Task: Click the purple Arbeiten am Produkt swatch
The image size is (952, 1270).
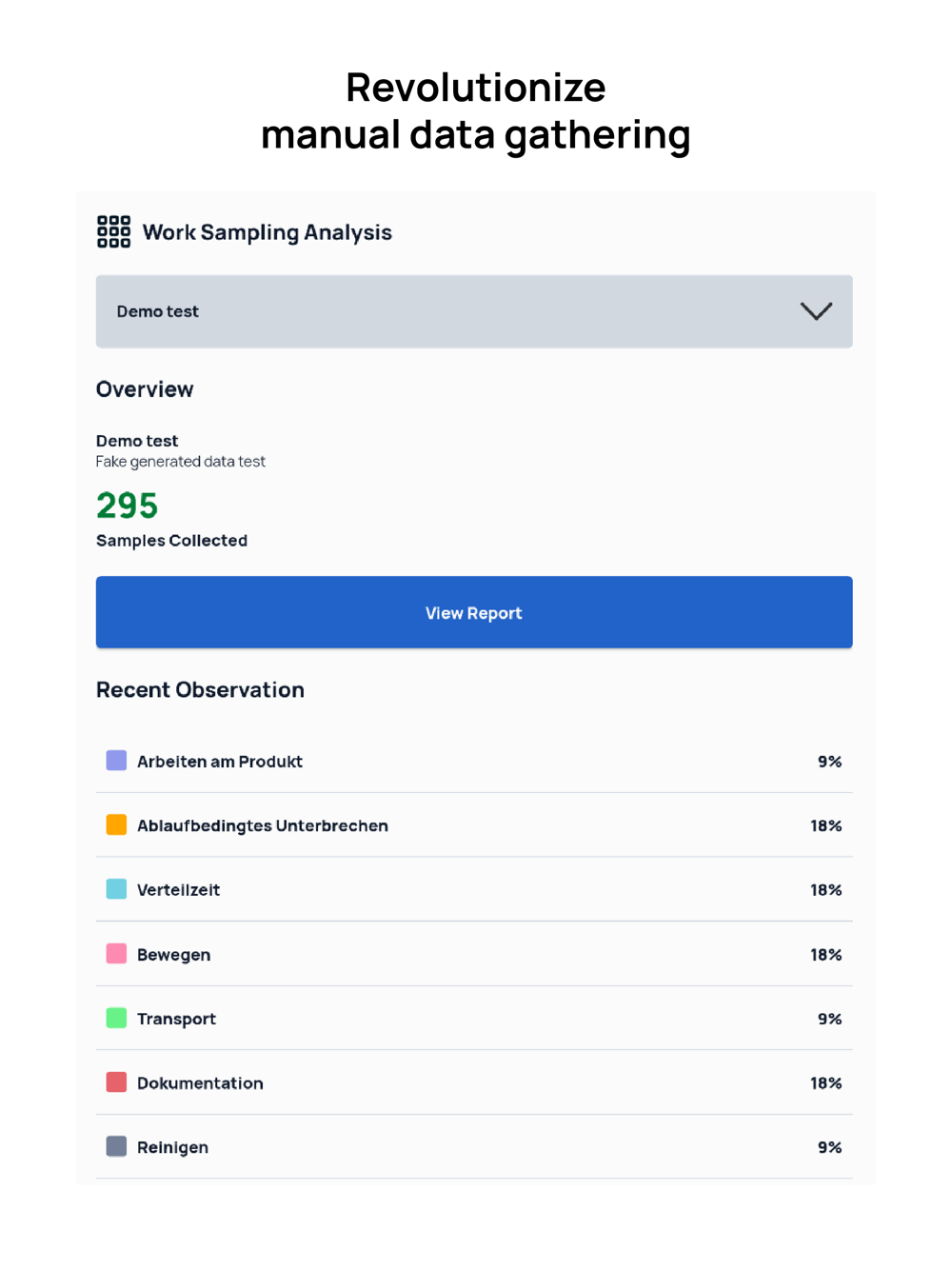Action: 116,761
